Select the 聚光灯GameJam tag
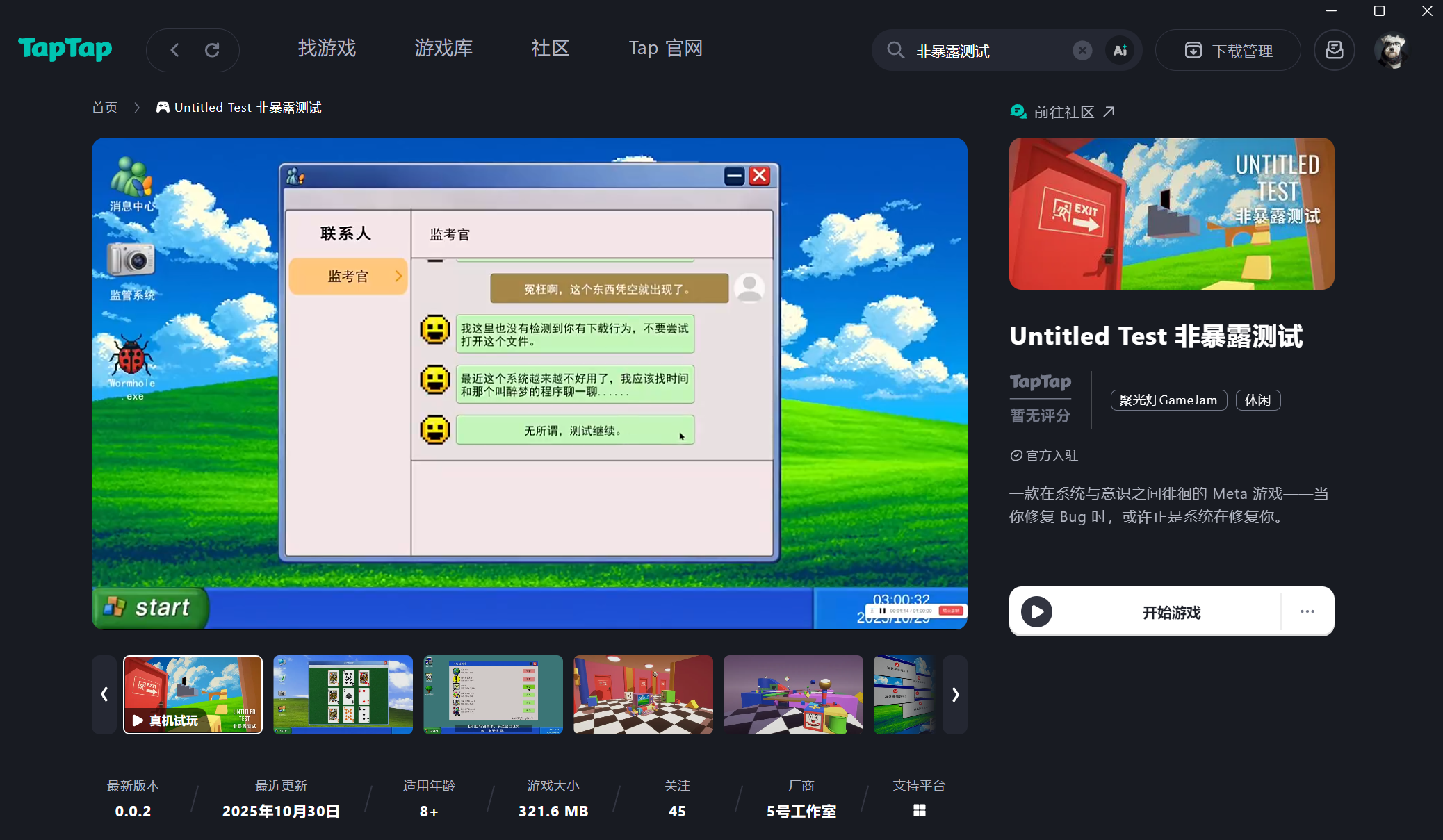This screenshot has width=1443, height=840. pyautogui.click(x=1168, y=400)
